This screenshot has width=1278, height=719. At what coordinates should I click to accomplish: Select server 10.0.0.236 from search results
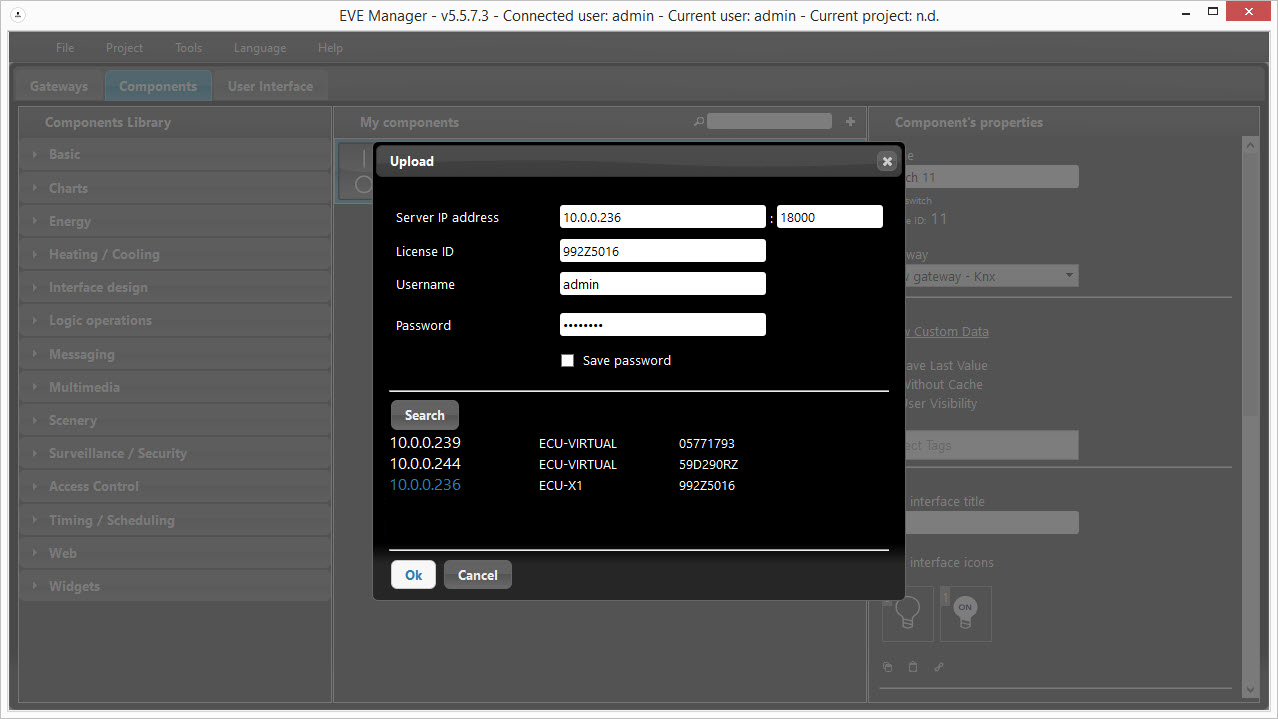[x=425, y=485]
